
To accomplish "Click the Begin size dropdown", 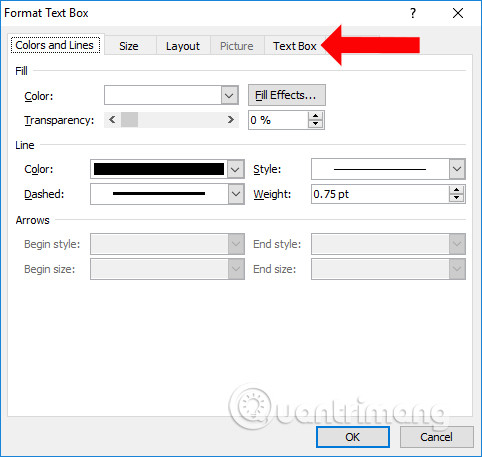I will coord(167,269).
